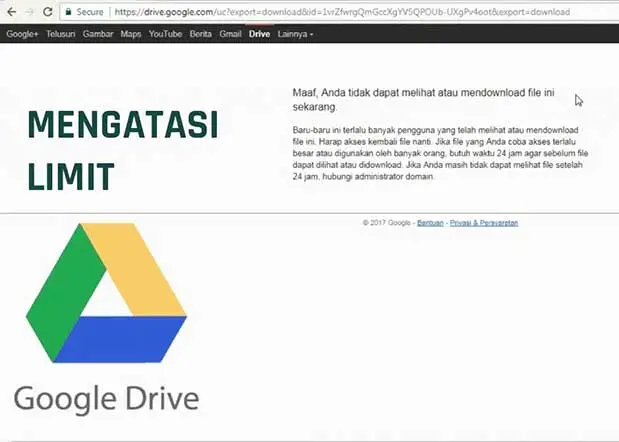Click the browser back arrow
The width and height of the screenshot is (619, 442).
(11, 12)
